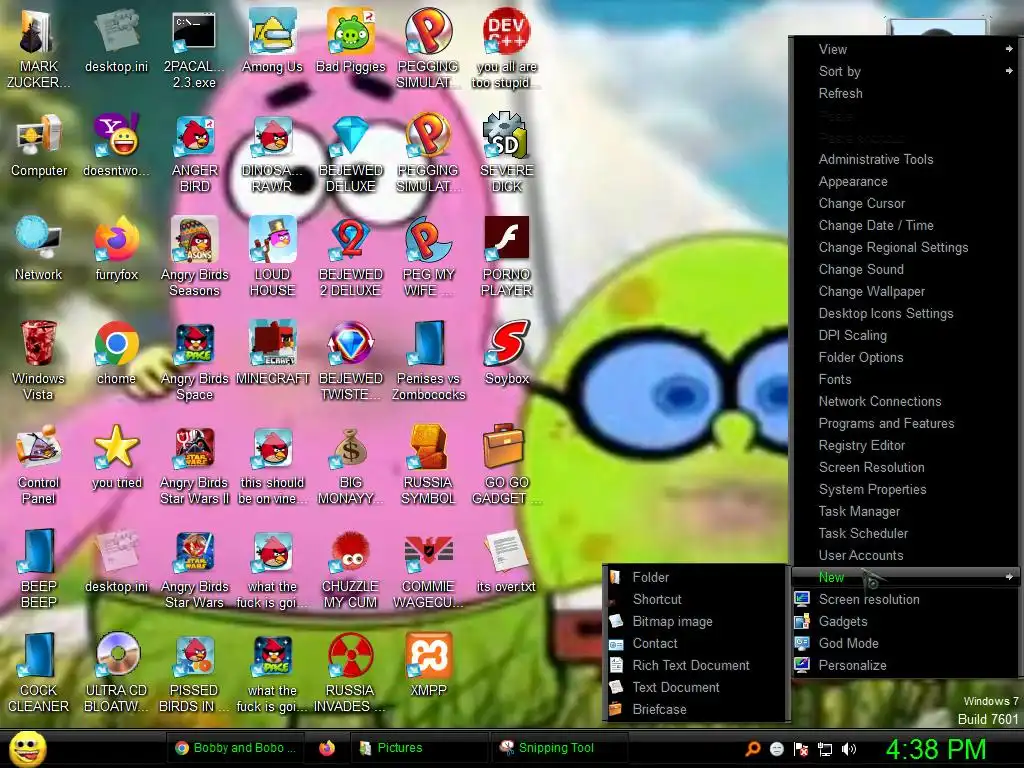Click the 4:38 PM taskbar clock

(936, 749)
